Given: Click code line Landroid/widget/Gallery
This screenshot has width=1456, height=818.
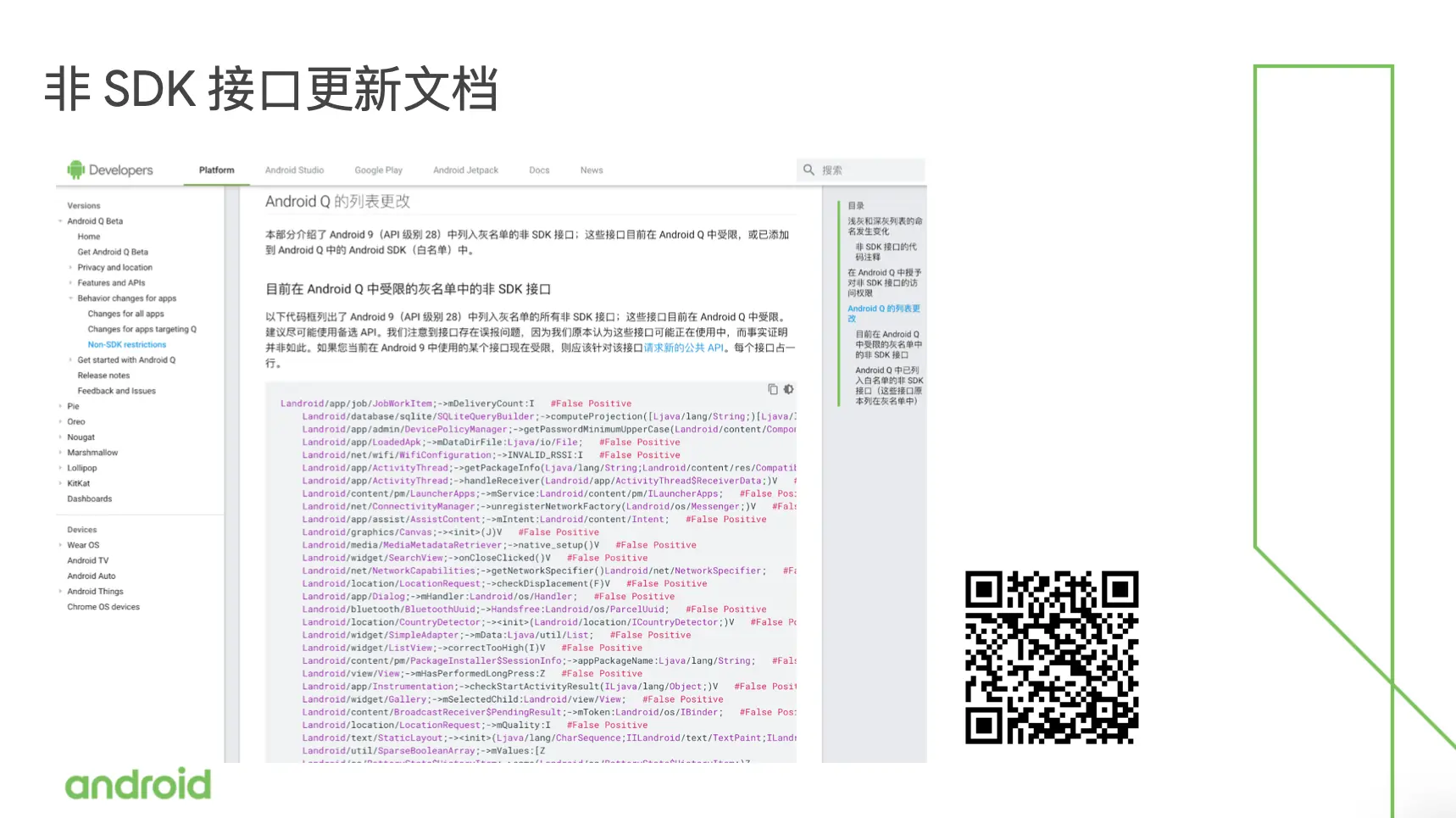Looking at the screenshot, I should click(513, 699).
